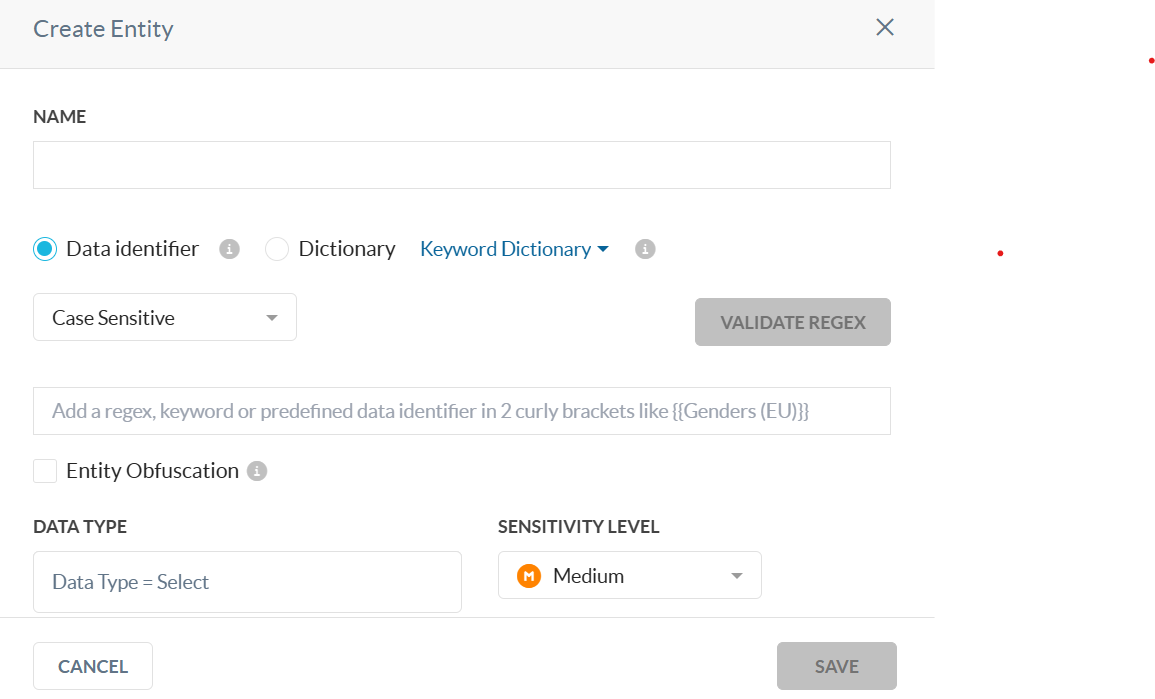The image size is (1155, 699).
Task: Click the Keyword Dictionary caret arrow
Action: click(x=603, y=250)
